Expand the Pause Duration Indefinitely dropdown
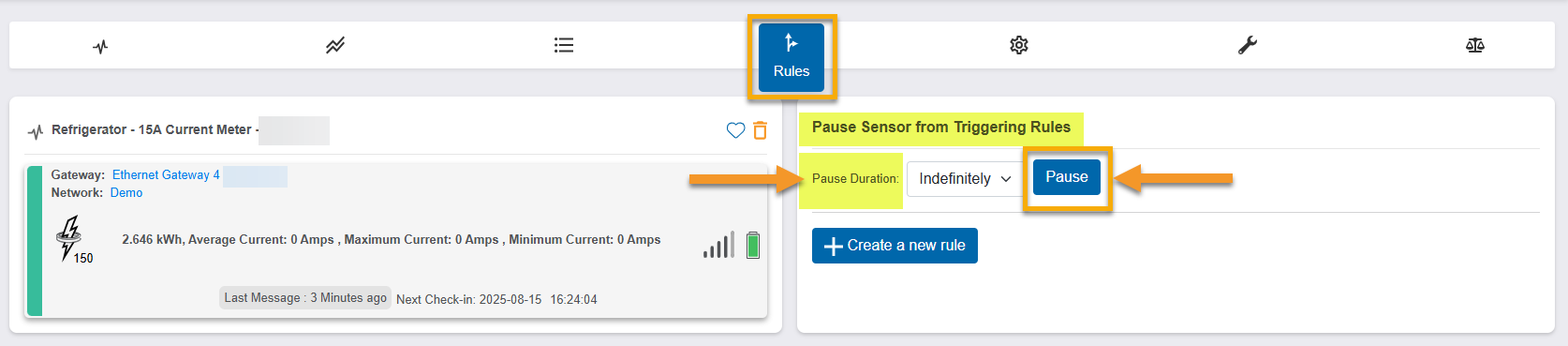This screenshot has height=346, width=1568. point(965,178)
